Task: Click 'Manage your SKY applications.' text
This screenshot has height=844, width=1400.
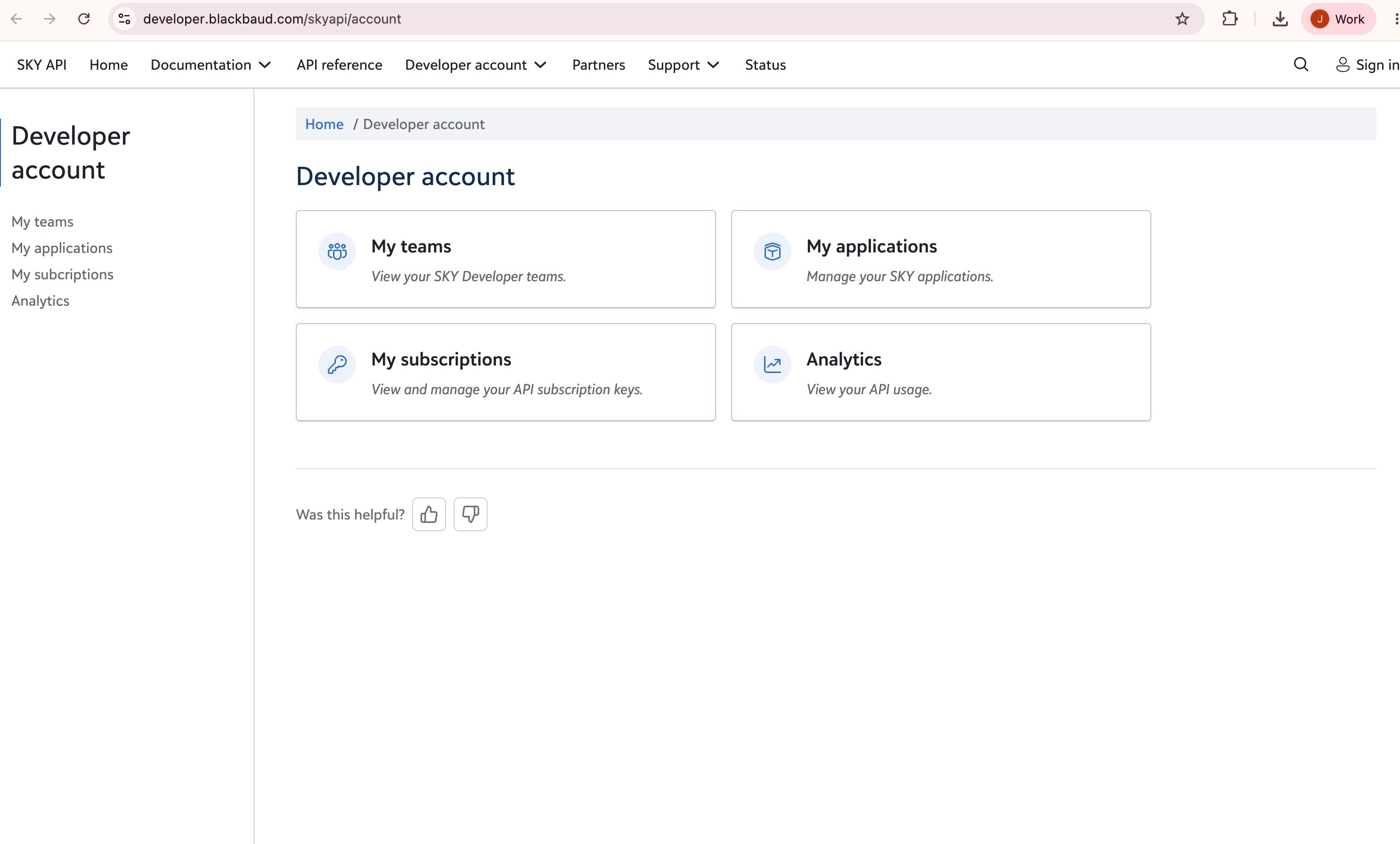Action: pos(899,276)
